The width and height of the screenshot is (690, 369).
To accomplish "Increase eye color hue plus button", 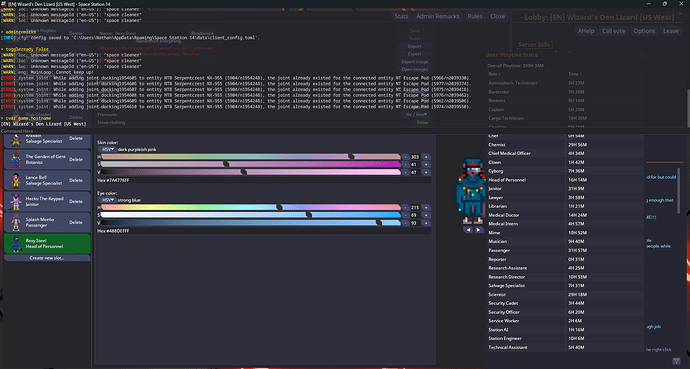I will [426, 208].
